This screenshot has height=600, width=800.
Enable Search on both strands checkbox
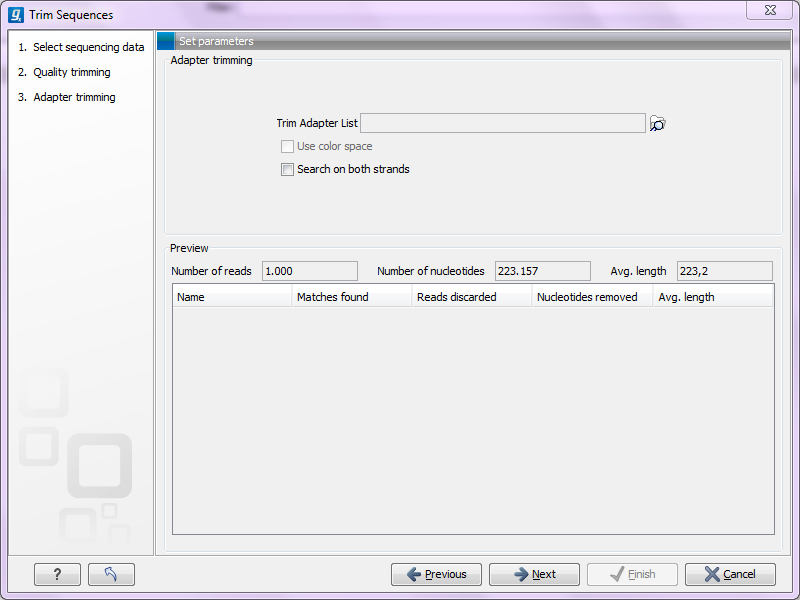(x=287, y=169)
